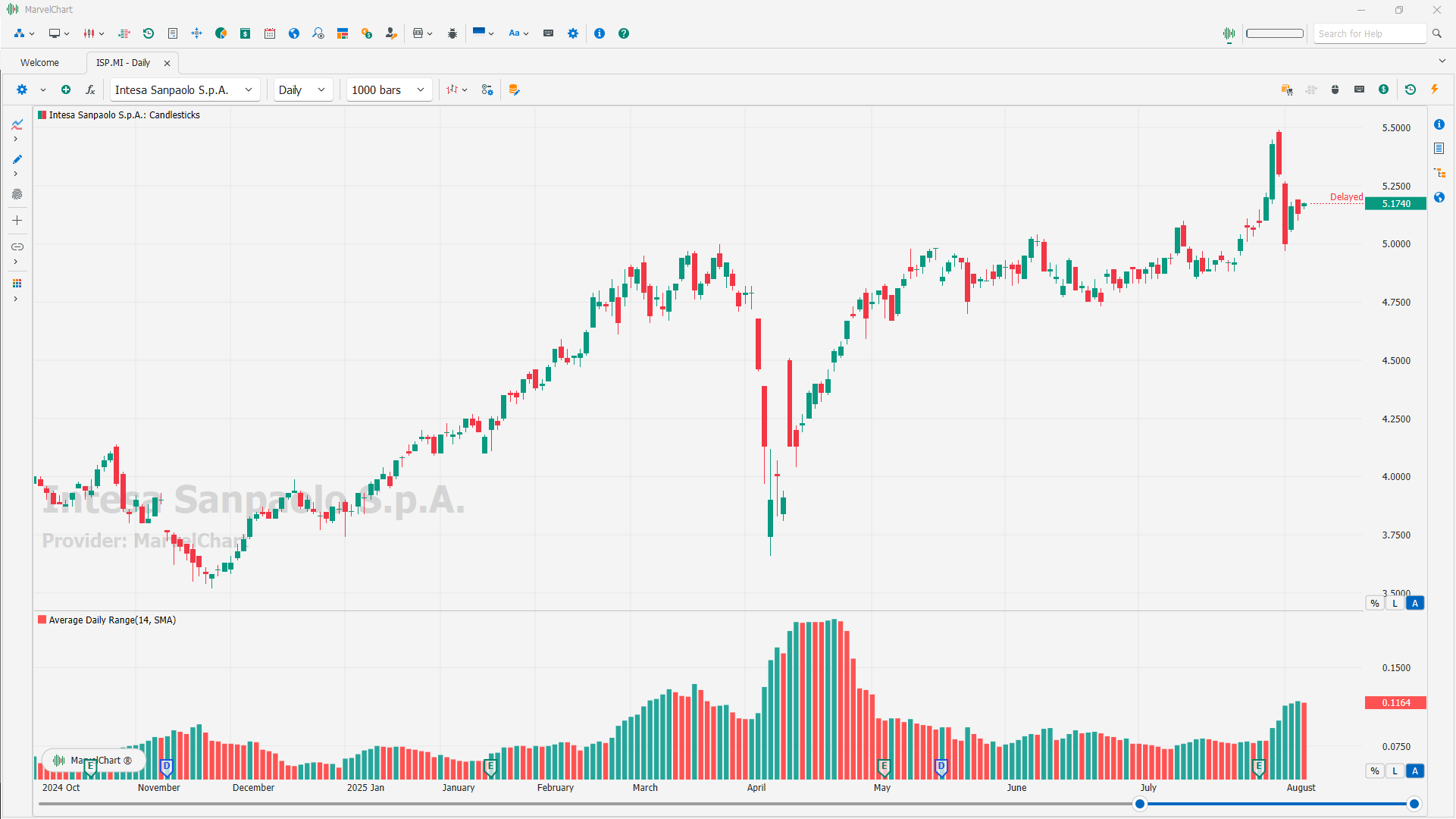This screenshot has width=1456, height=819.
Task: Toggle logarithmic scale L on price pane
Action: (1395, 604)
